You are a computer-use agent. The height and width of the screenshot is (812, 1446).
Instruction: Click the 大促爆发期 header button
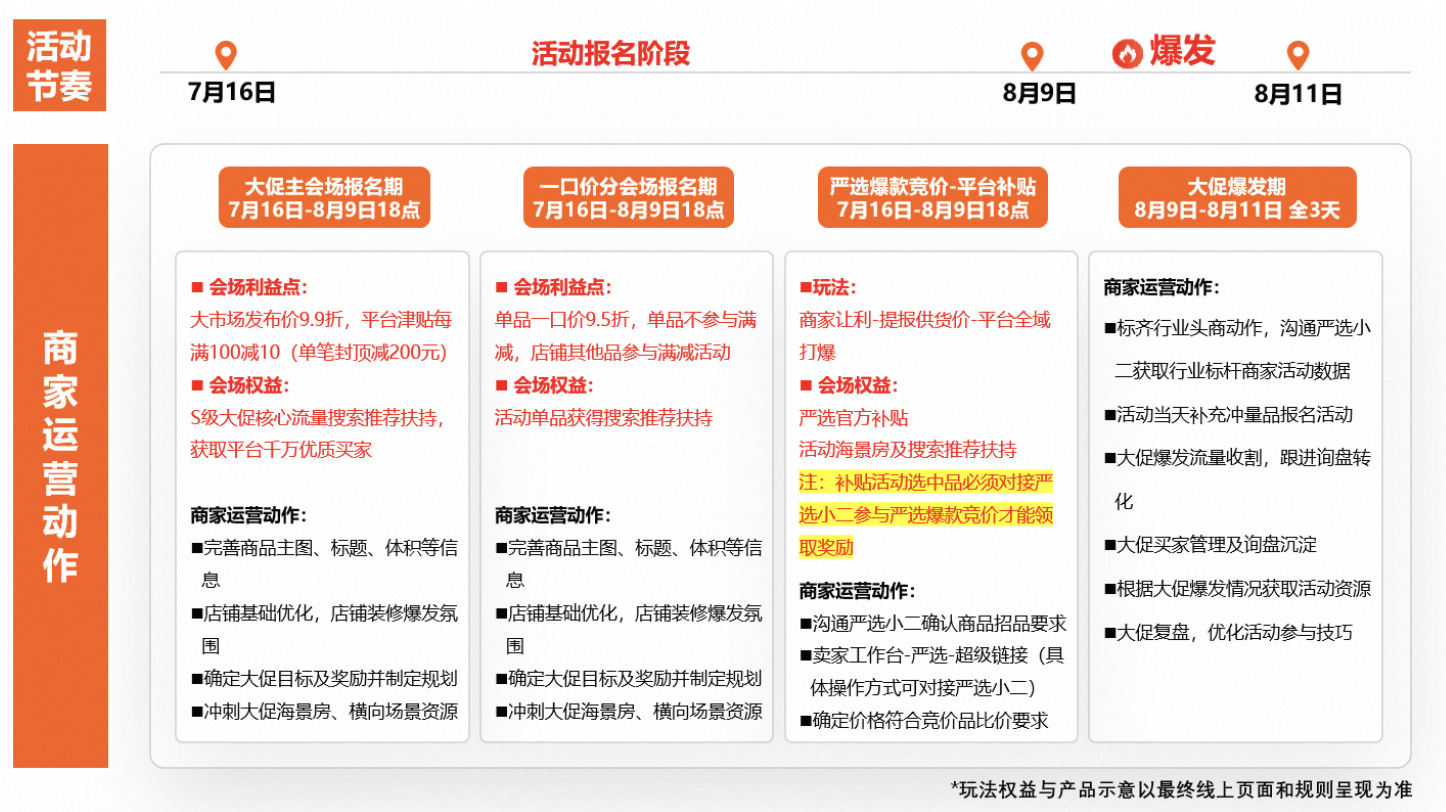coord(1236,197)
